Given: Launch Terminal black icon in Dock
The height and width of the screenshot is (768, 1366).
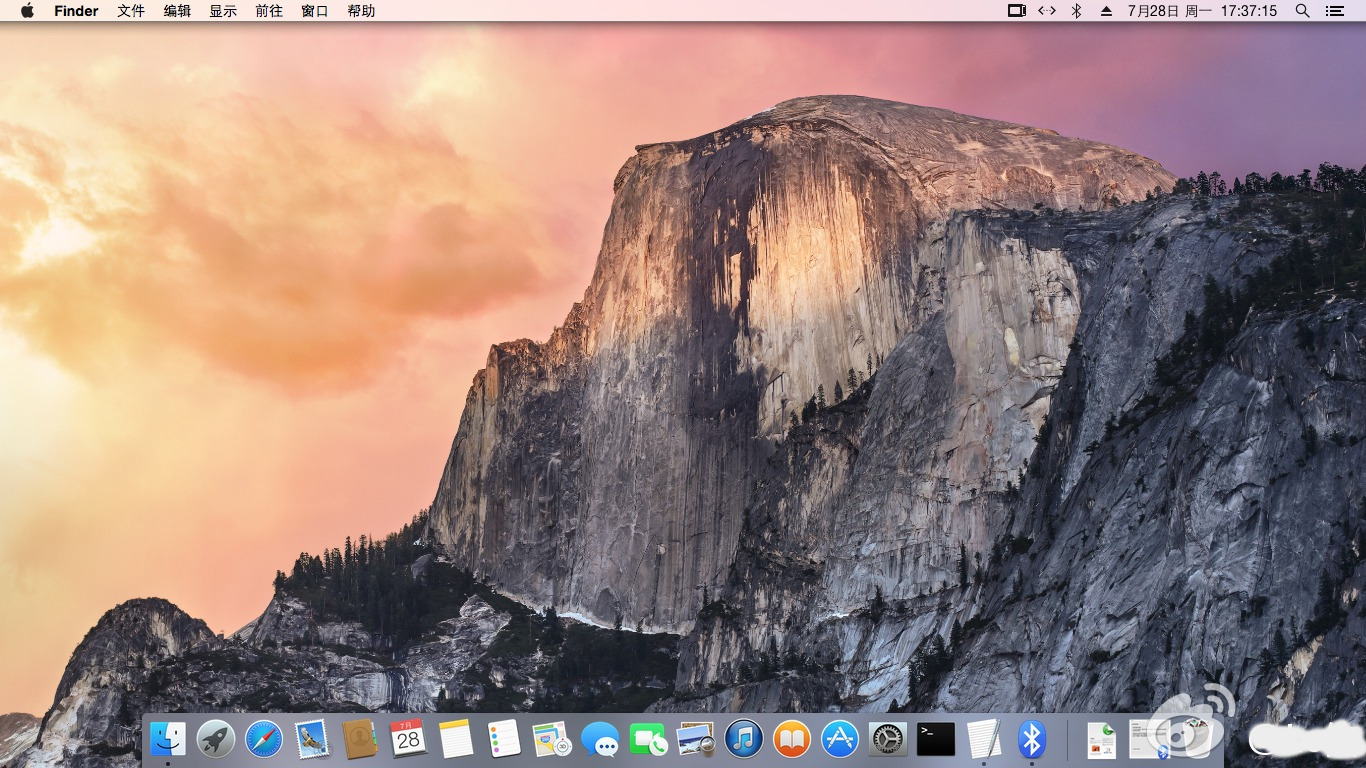Looking at the screenshot, I should 936,740.
